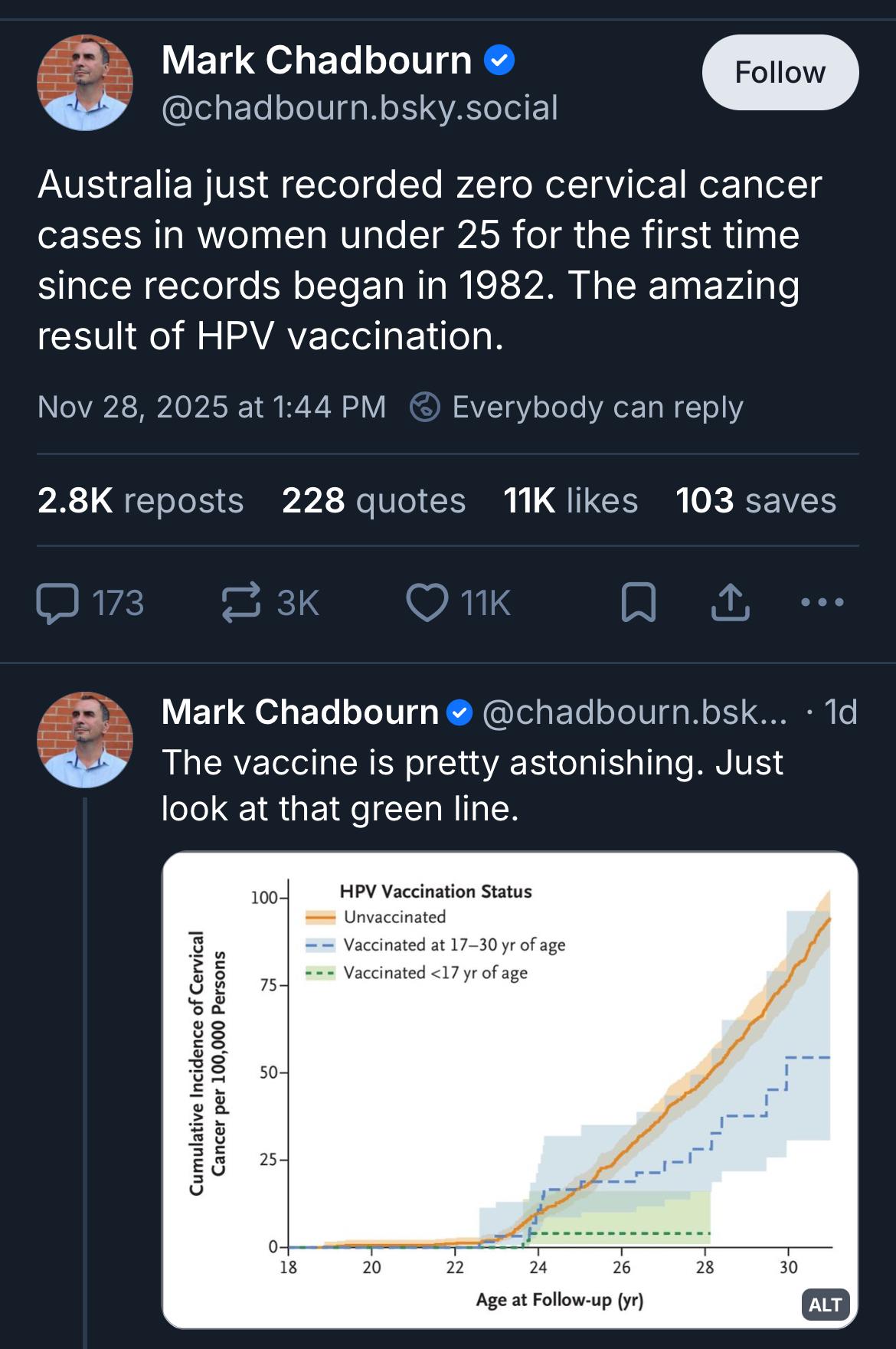Image resolution: width=896 pixels, height=1349 pixels.
Task: Follow Mark Chadbourn
Action: (x=780, y=72)
